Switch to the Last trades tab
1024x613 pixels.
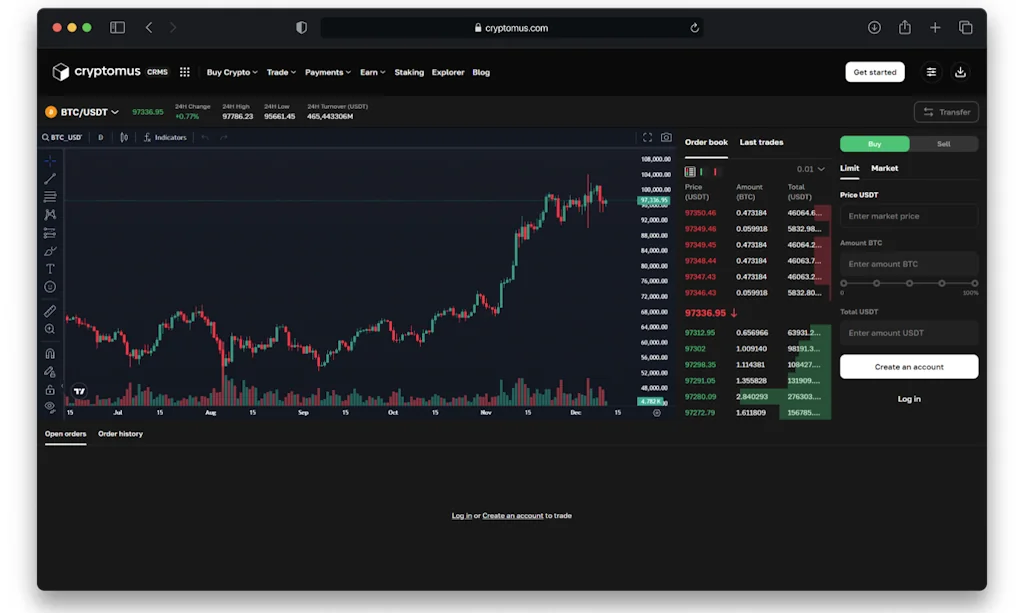761,142
